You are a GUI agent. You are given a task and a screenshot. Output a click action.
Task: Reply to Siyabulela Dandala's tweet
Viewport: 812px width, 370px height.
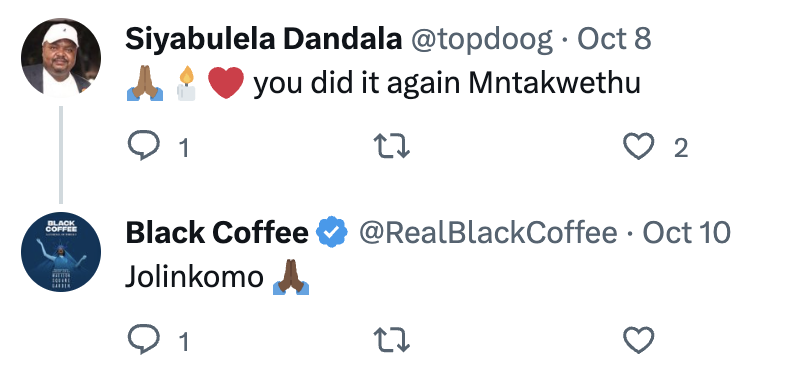pos(143,145)
